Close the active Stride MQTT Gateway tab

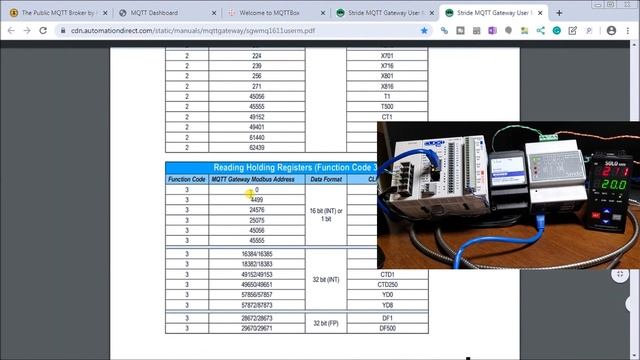click(540, 13)
